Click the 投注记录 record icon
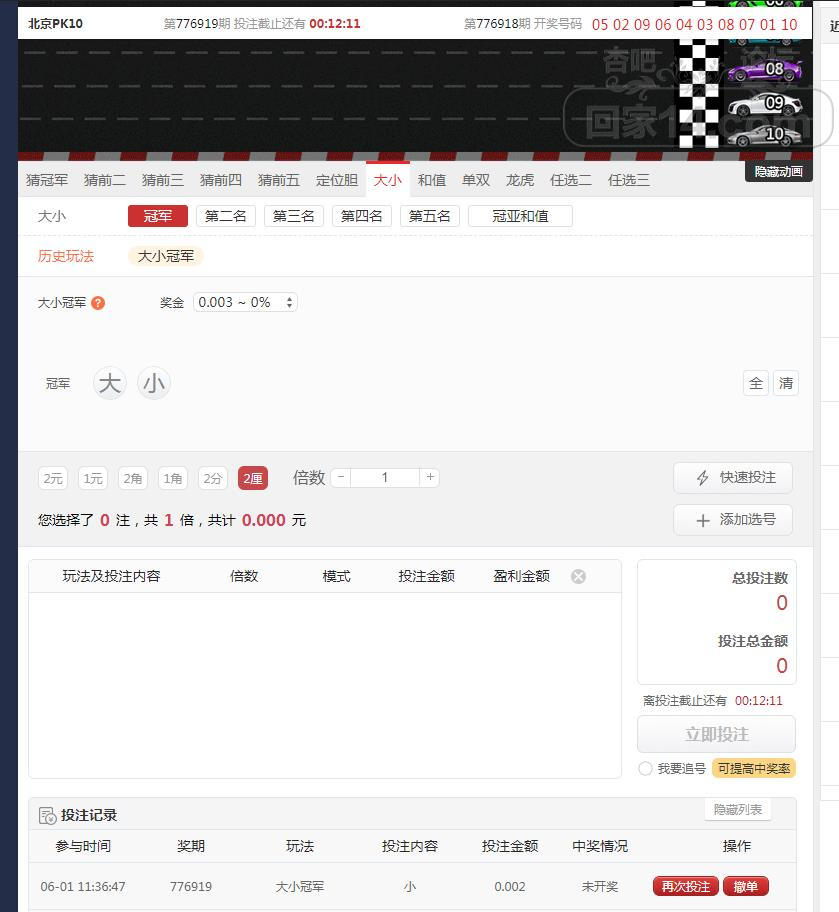The height and width of the screenshot is (912, 839). coord(47,815)
